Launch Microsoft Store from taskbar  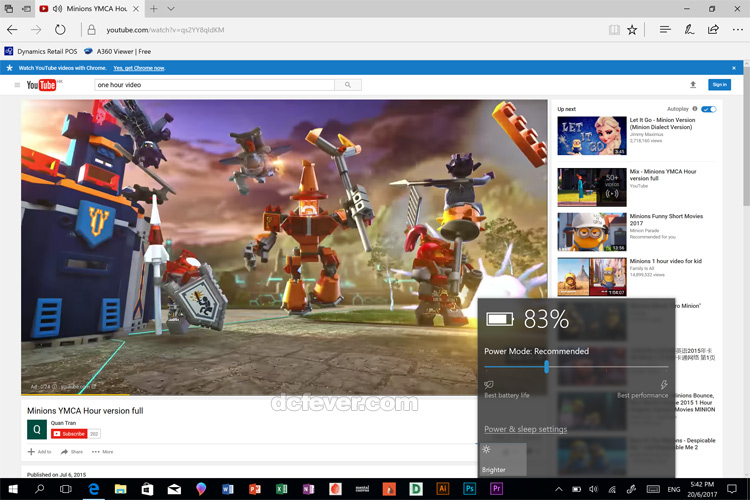pos(147,489)
